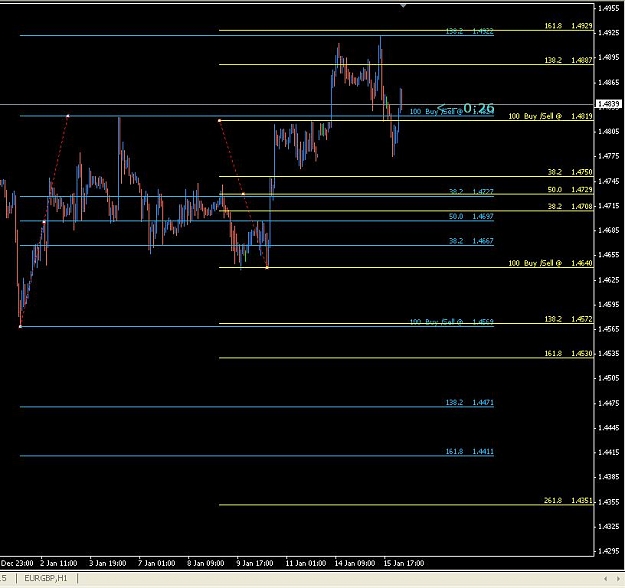
Task: Click the 1.4295 price scale value
Action: click(609, 551)
